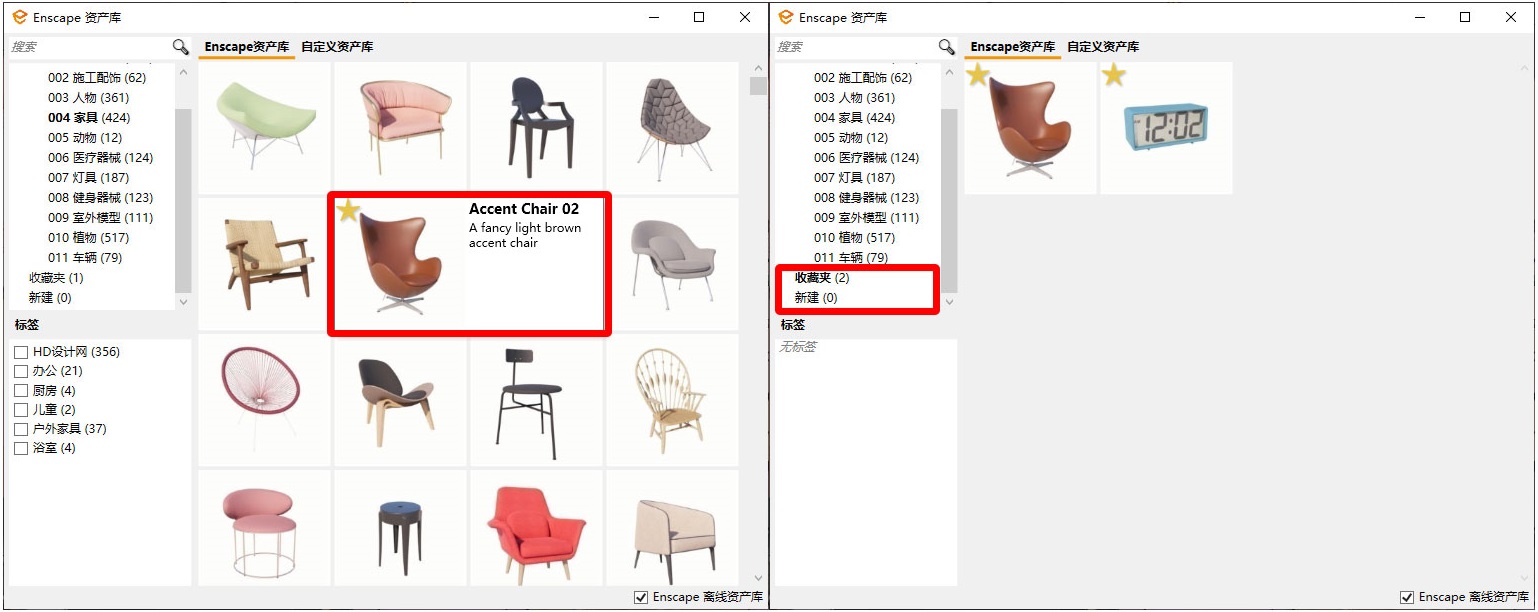This screenshot has width=1538, height=612.
Task: Select the blue digital clock thumbnail
Action: [x=1166, y=128]
